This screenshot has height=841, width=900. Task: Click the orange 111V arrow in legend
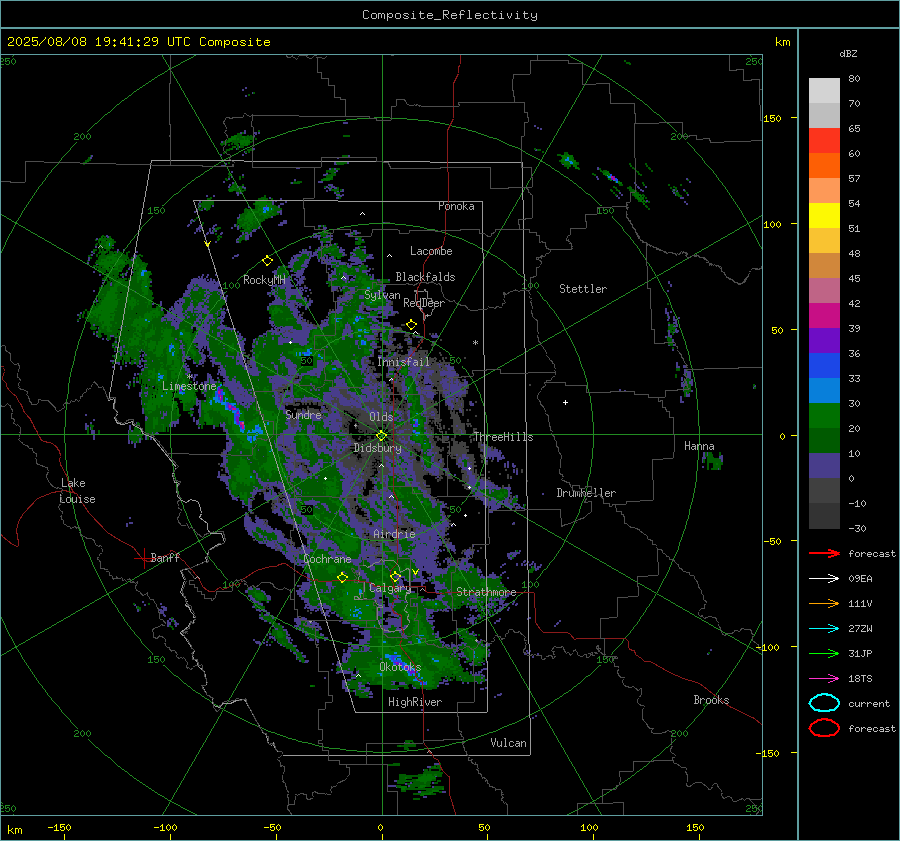pyautogui.click(x=824, y=603)
